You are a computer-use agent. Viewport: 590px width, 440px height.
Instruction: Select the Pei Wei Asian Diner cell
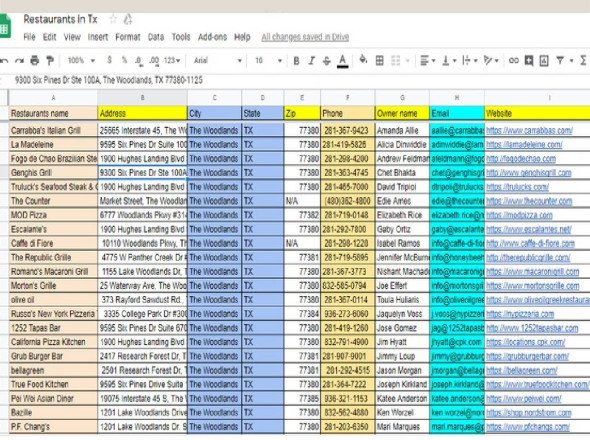pyautogui.click(x=53, y=399)
